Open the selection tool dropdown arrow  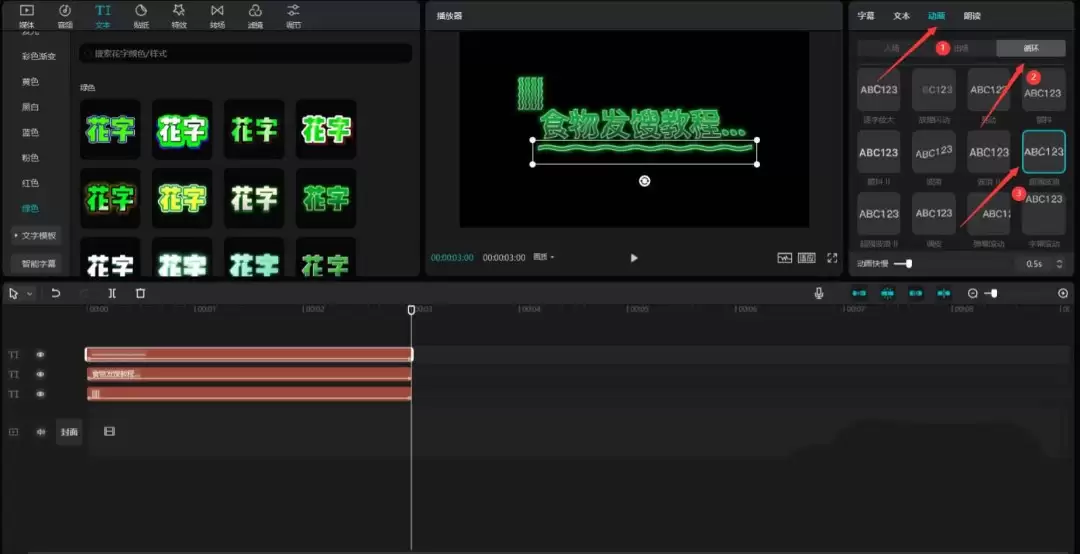click(x=29, y=294)
